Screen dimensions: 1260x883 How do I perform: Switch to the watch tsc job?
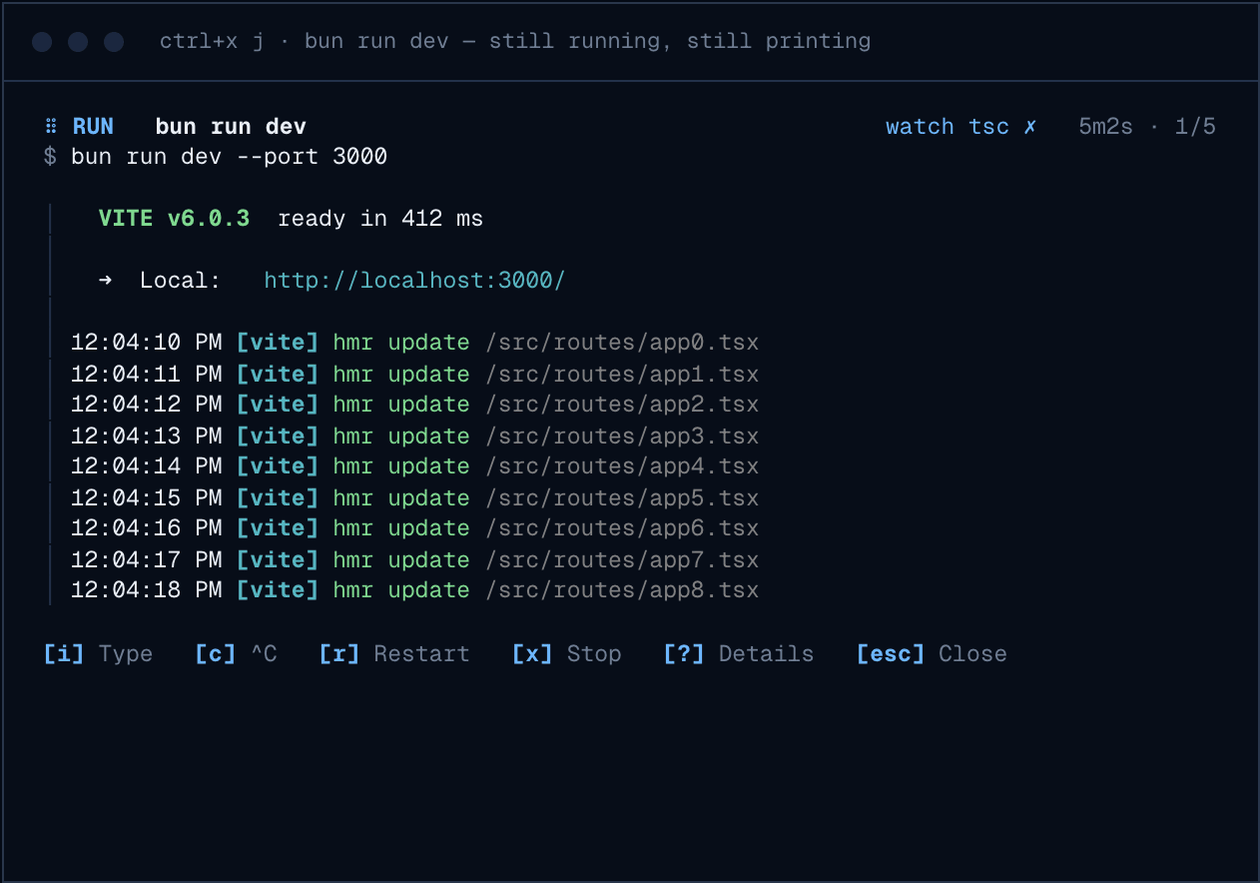961,127
